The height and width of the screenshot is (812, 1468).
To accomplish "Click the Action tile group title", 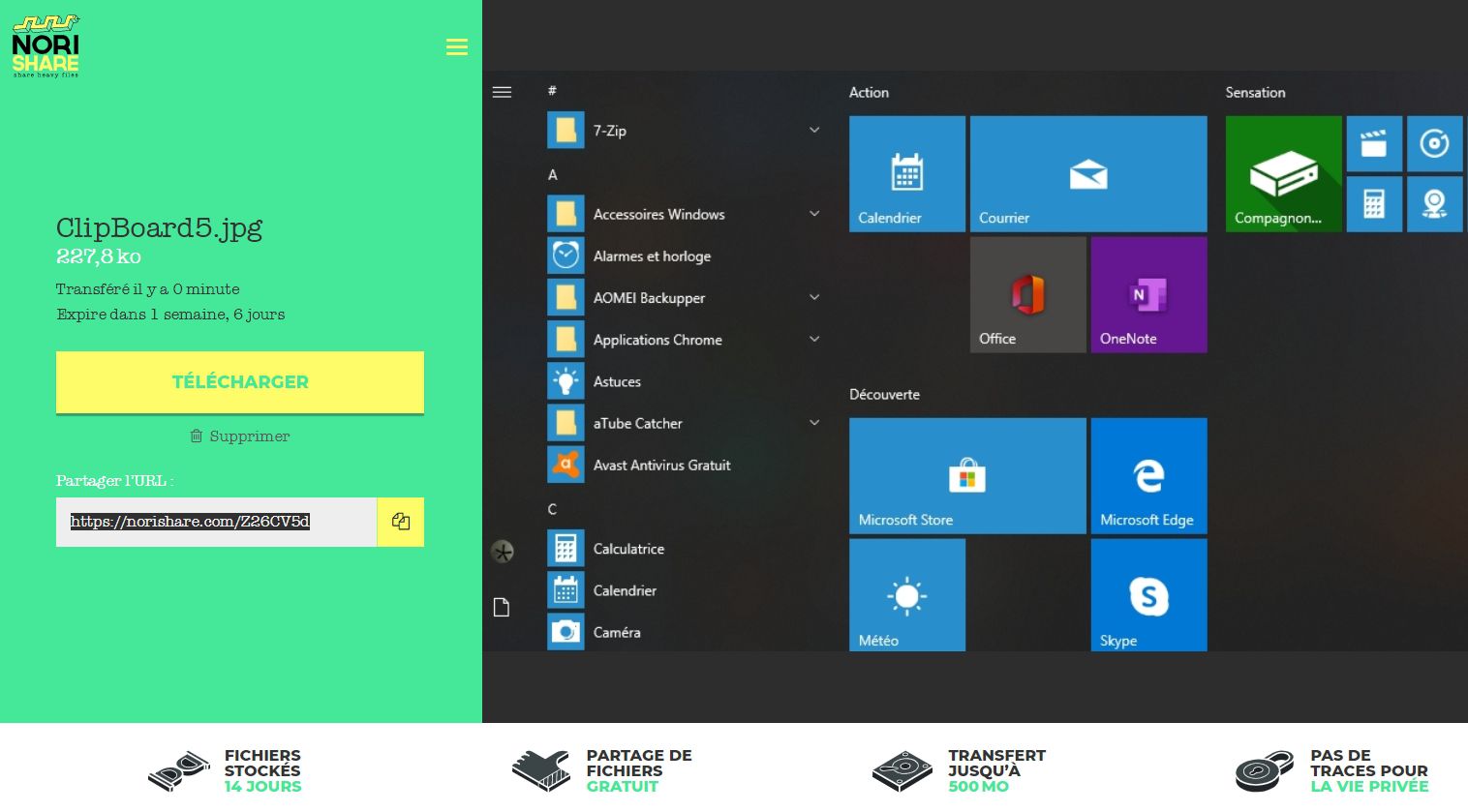I will [869, 92].
